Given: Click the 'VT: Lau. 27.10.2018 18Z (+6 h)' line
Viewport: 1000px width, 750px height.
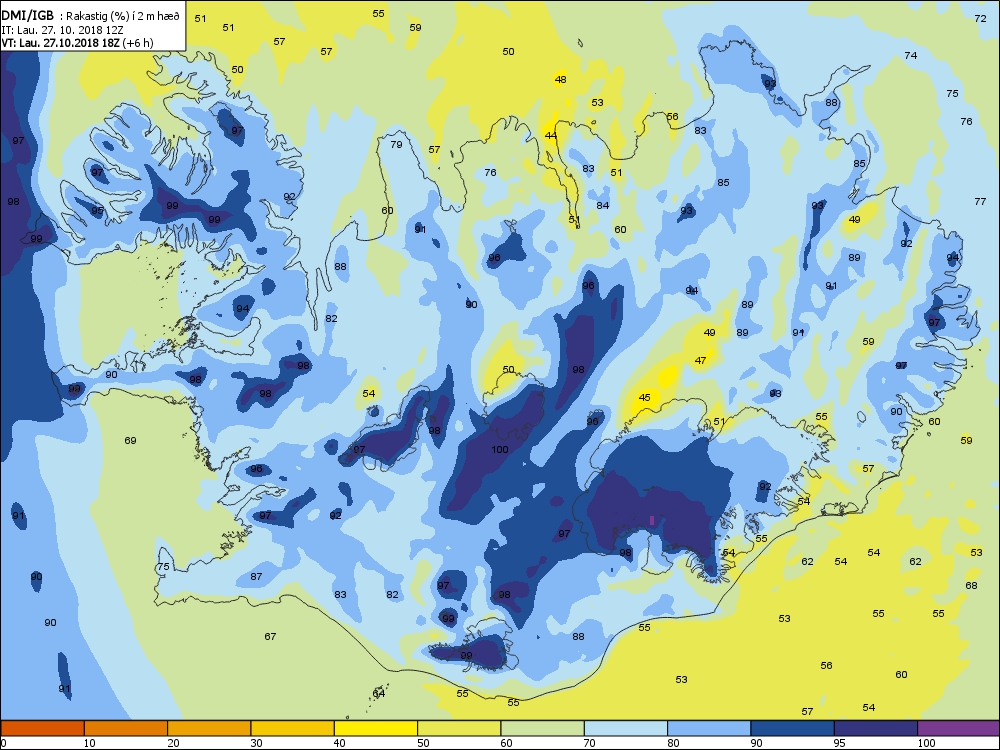Looking at the screenshot, I should tap(77, 43).
